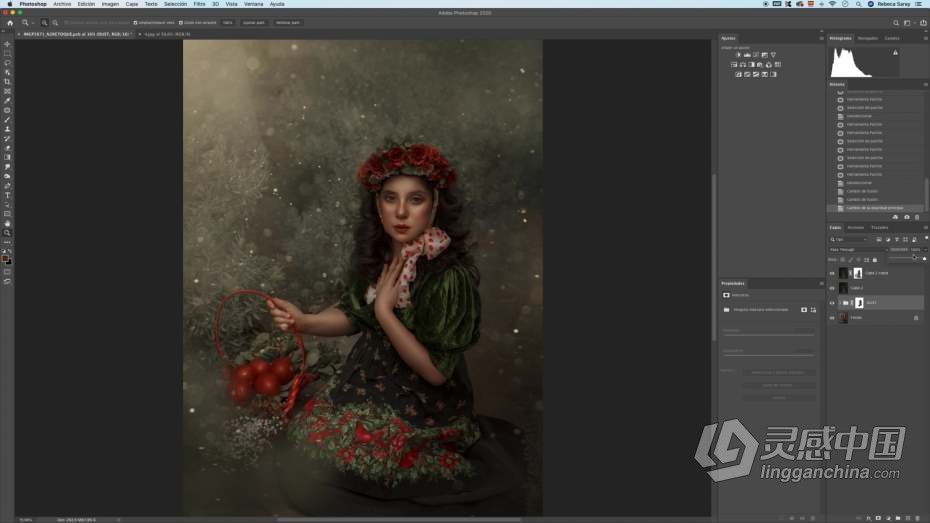Screen dimensions: 930x523
Task: Add a Vibrance adjustment layer
Action: 773,55
